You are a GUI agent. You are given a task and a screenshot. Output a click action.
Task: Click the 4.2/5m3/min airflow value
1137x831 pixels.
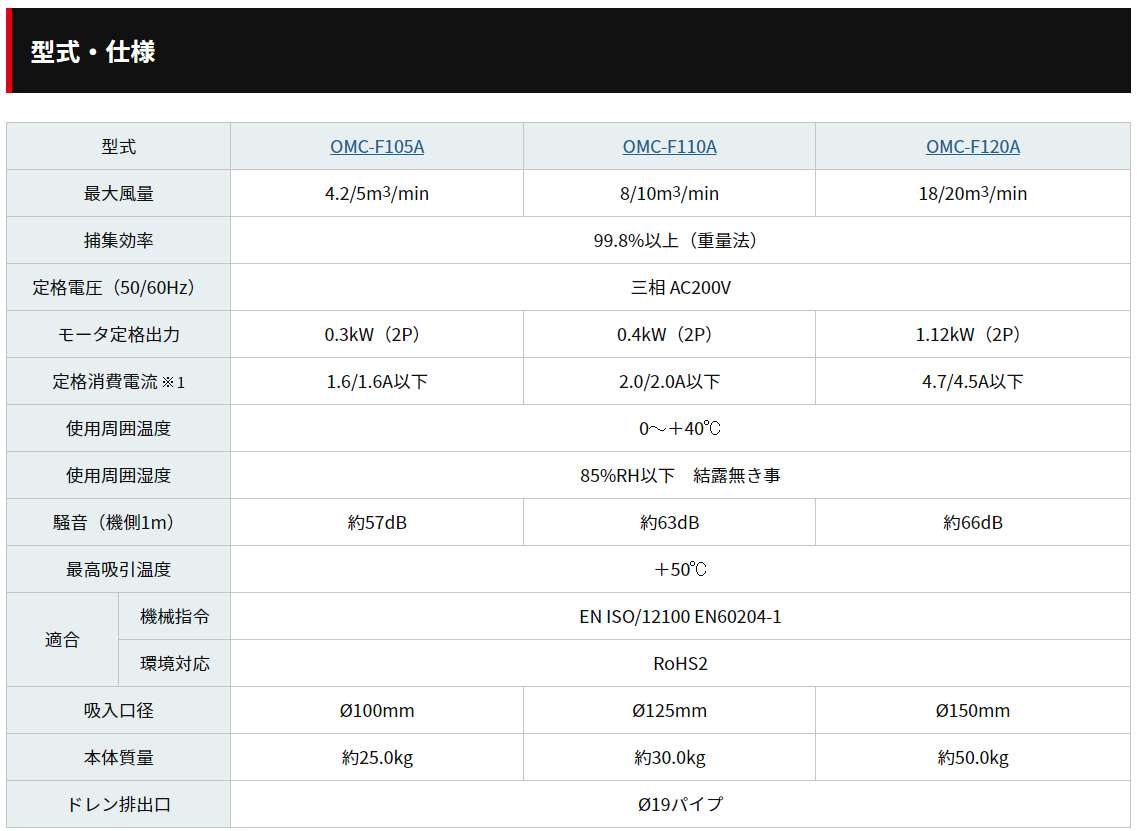tap(377, 194)
